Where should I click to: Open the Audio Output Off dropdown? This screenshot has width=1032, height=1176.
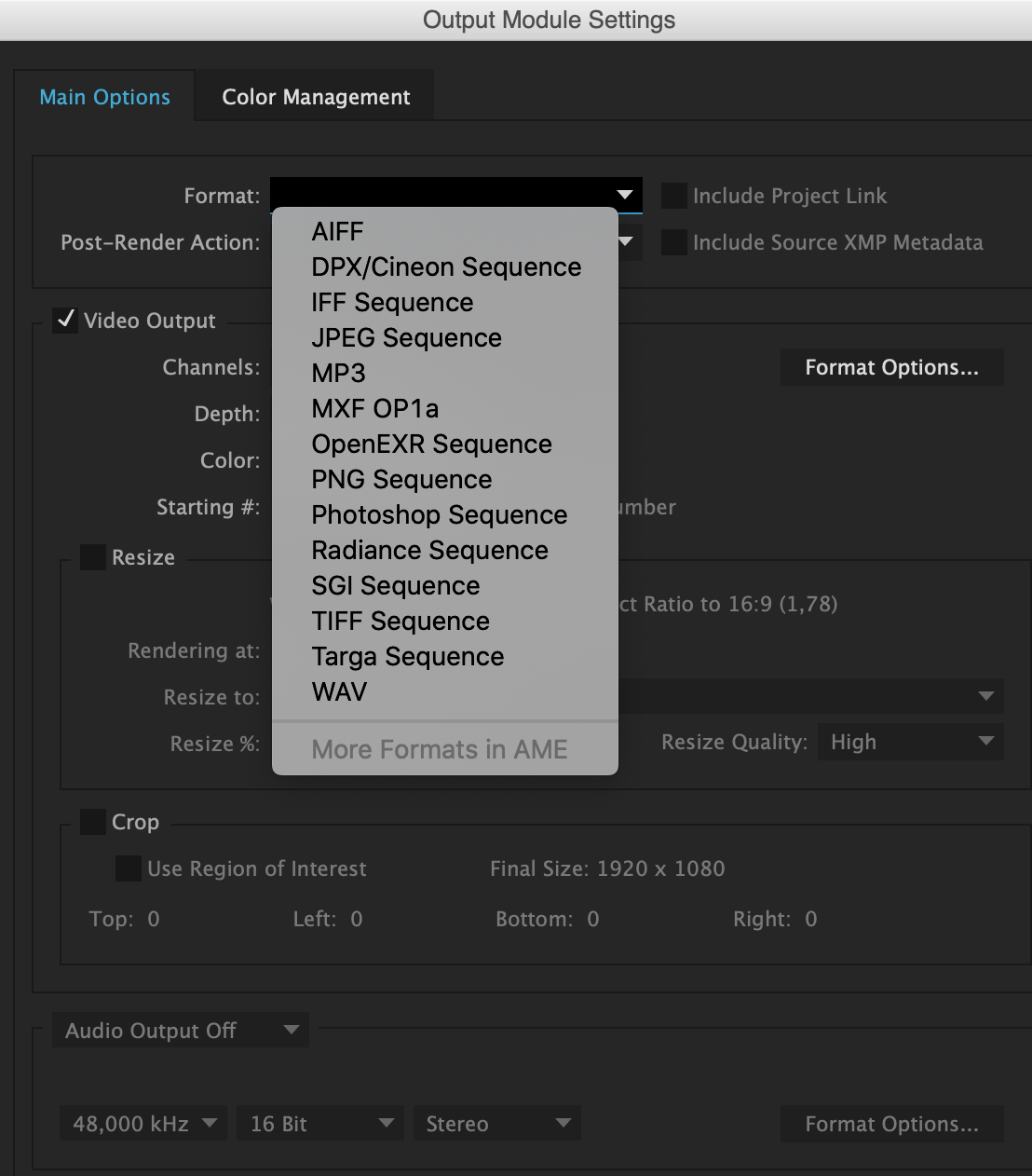(180, 1030)
